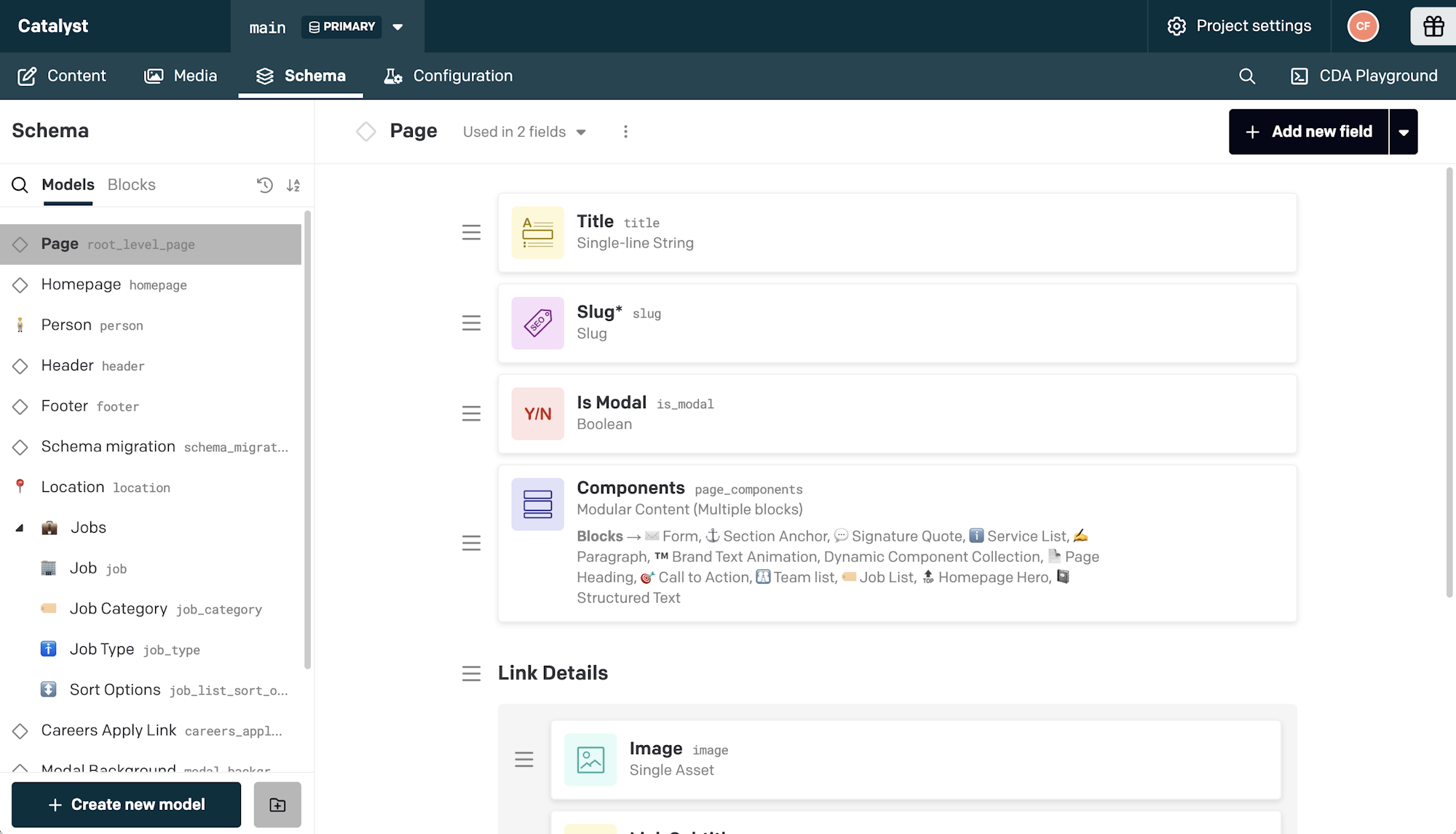Screen dimensions: 1456x834
Task: Switch to the Blocks tab
Action: [x=131, y=185]
